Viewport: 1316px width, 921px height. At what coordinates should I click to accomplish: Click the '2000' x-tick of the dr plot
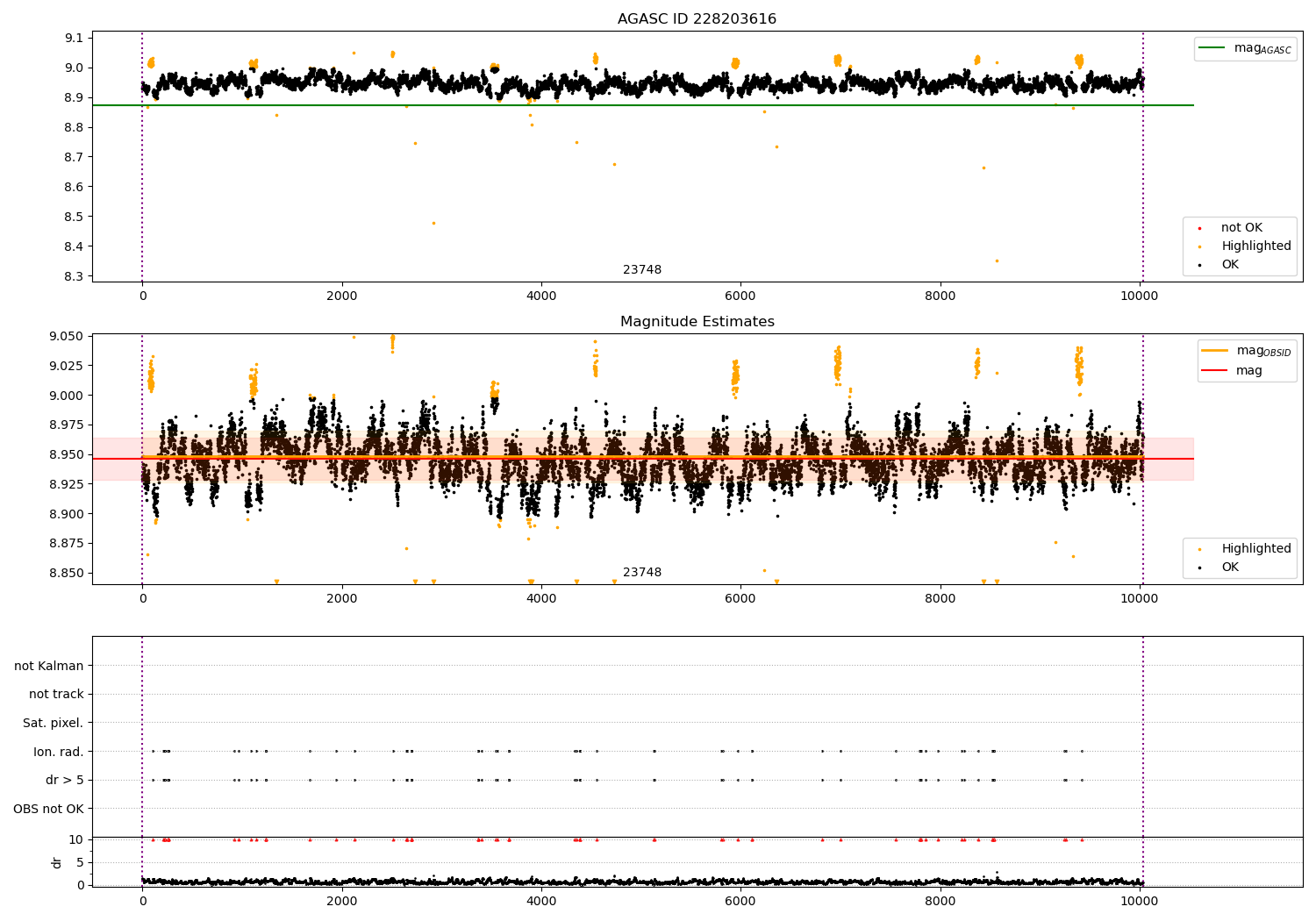point(341,902)
